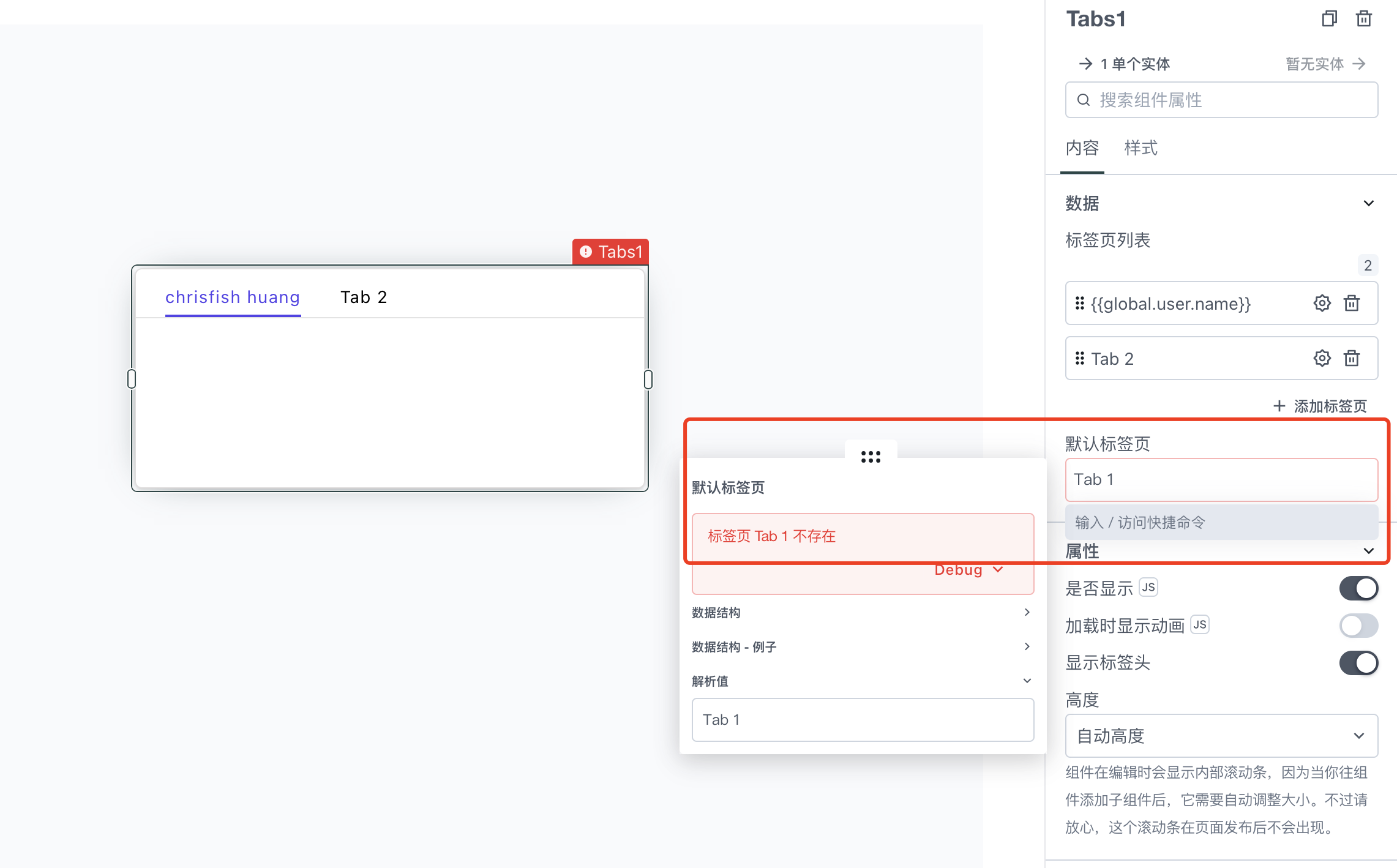
Task: Grab the drag handle of {{global.user.name}} row
Action: coord(1080,303)
